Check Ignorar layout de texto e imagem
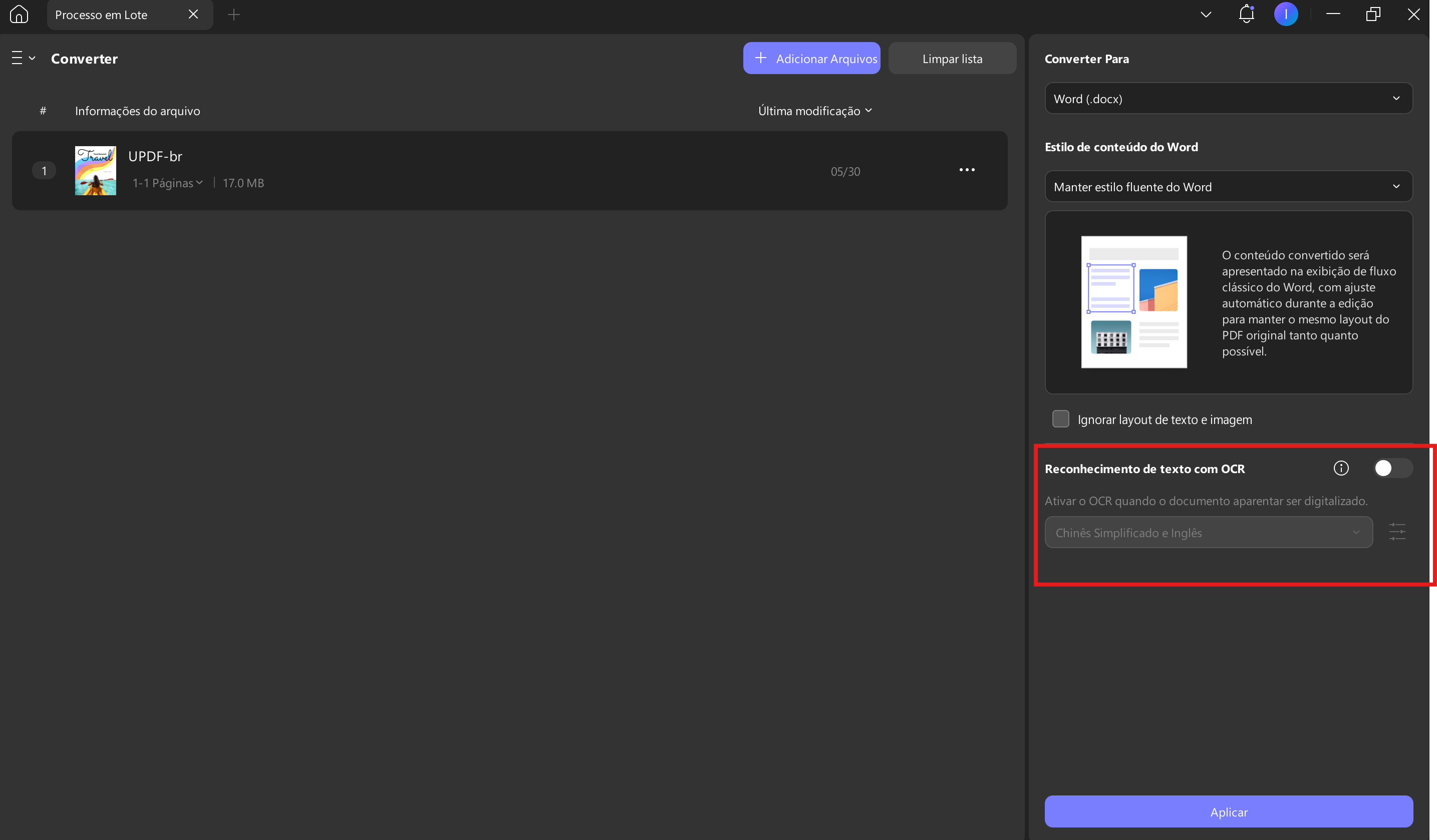This screenshot has height=840, width=1437. pyautogui.click(x=1060, y=419)
